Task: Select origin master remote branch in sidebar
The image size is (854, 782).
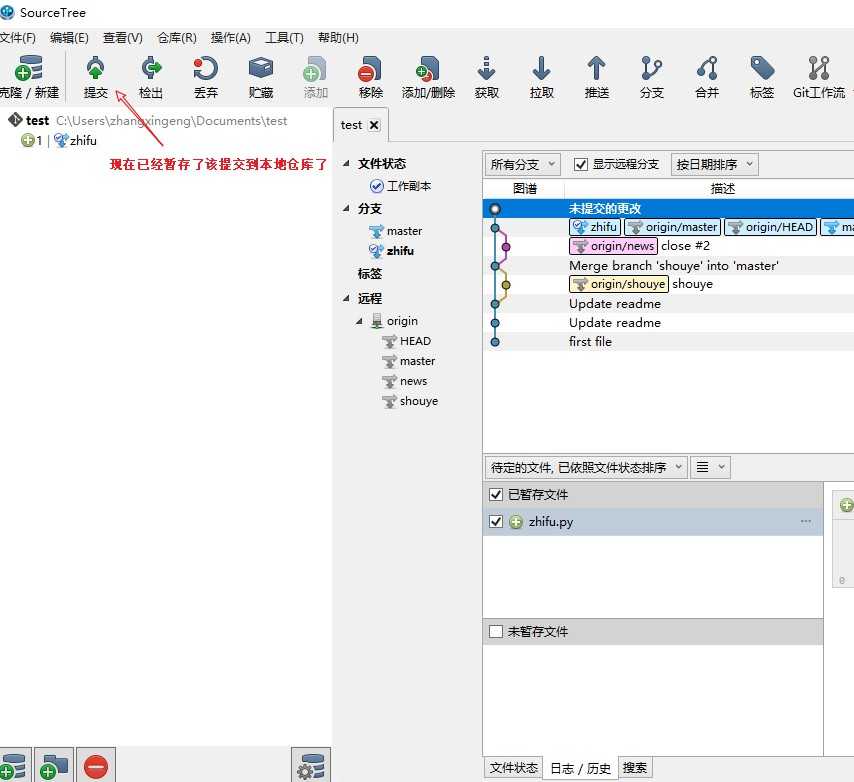Action: 408,362
